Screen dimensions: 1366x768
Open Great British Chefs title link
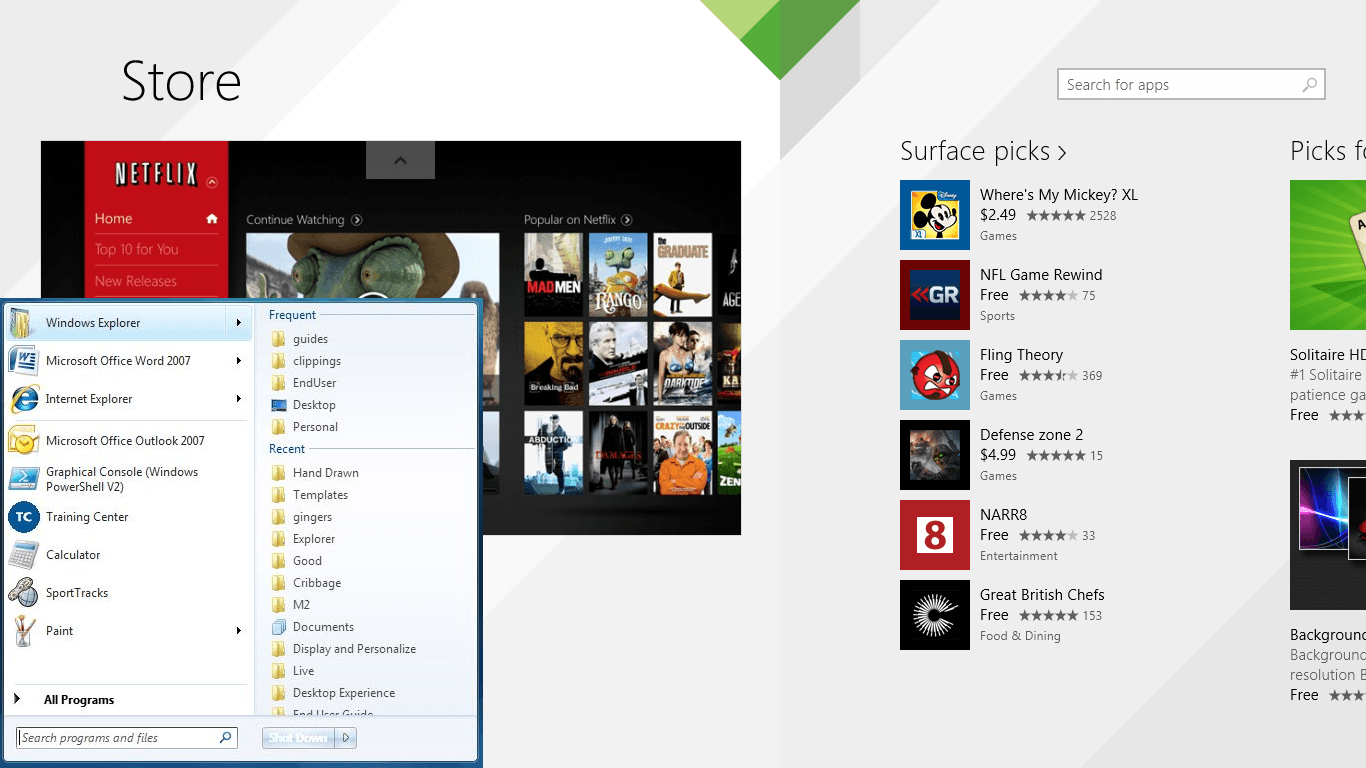click(x=1042, y=595)
